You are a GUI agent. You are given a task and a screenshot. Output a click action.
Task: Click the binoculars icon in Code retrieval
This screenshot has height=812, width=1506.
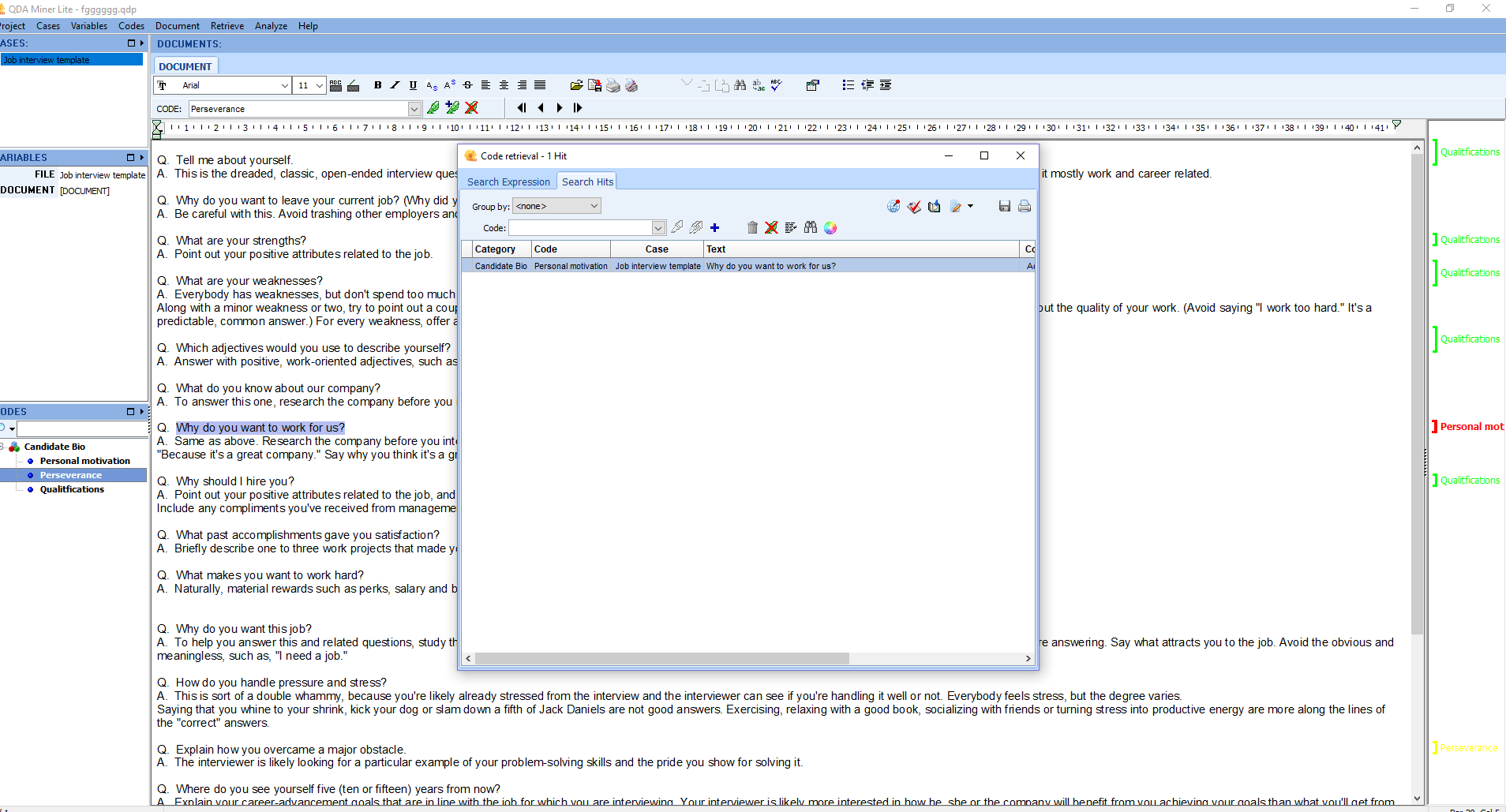tap(811, 228)
